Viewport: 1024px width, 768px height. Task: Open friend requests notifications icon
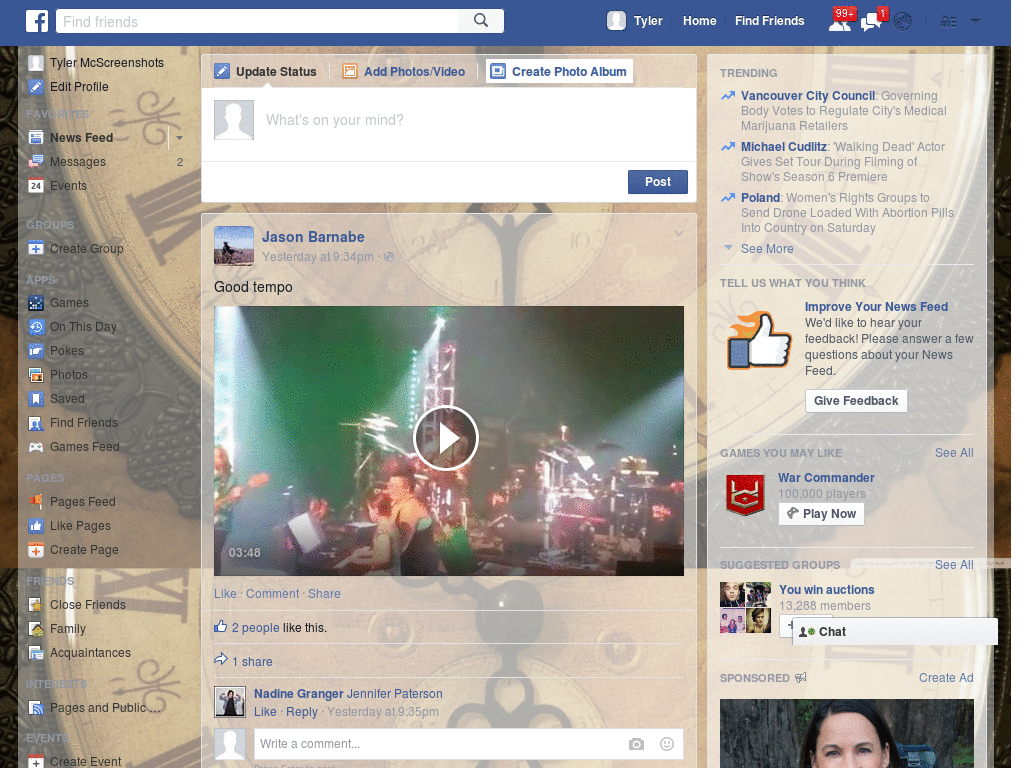pos(840,21)
